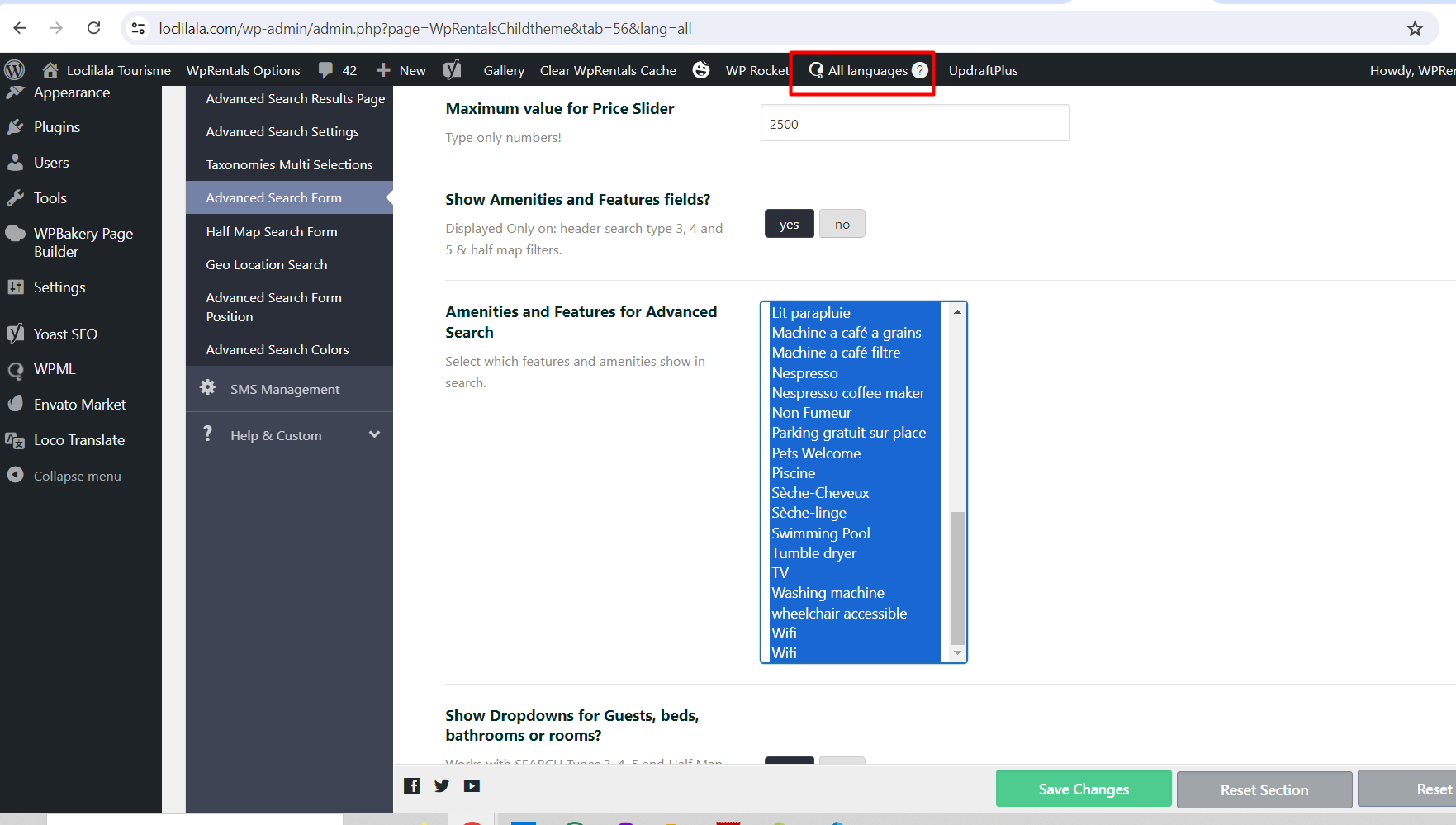Click the Reset Section button
The width and height of the screenshot is (1456, 825).
[x=1264, y=789]
